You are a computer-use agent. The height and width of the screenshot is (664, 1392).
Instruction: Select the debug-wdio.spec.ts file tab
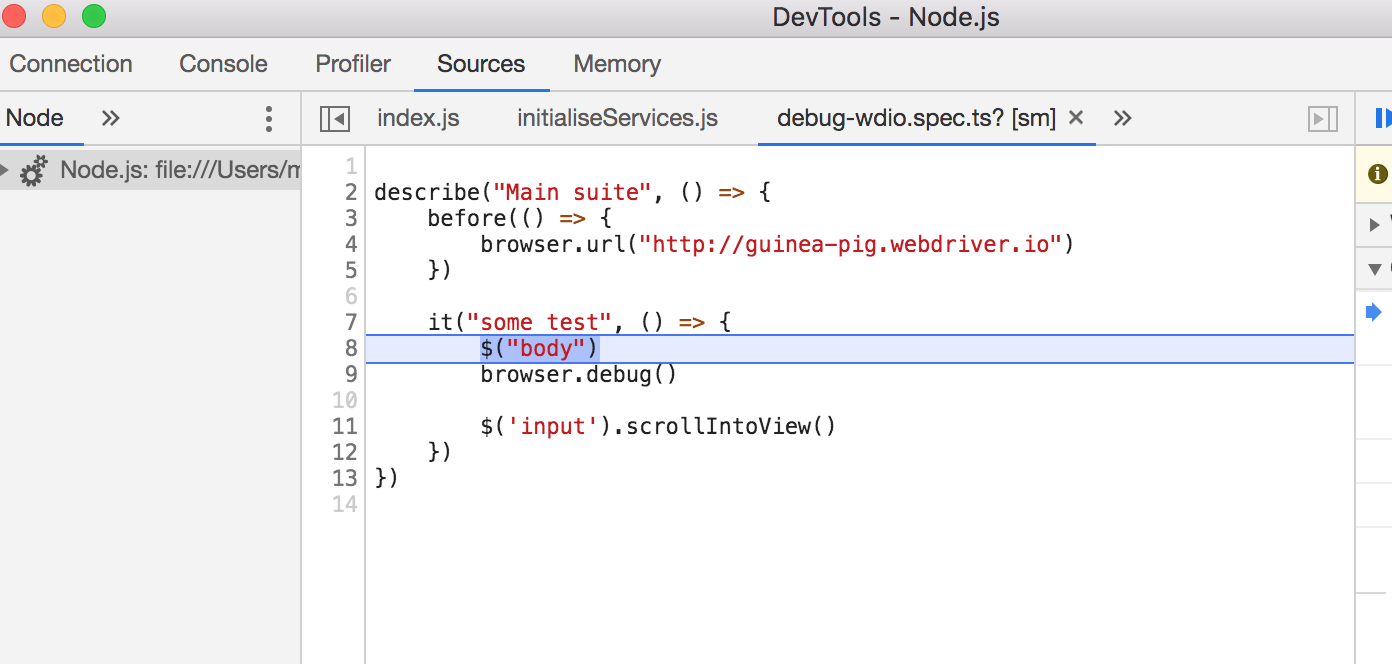pos(916,118)
